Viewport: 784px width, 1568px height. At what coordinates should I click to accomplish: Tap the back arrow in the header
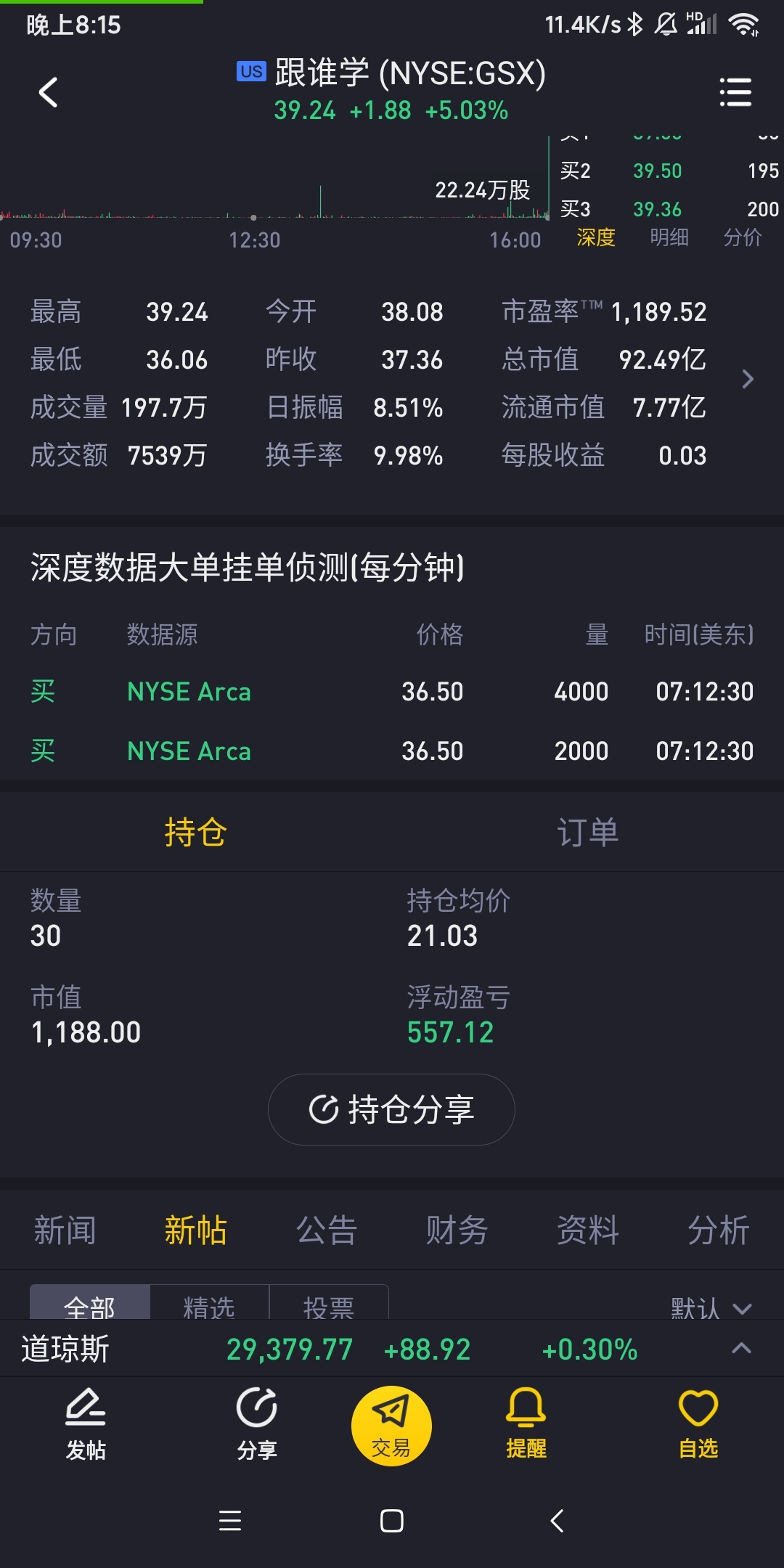click(48, 92)
